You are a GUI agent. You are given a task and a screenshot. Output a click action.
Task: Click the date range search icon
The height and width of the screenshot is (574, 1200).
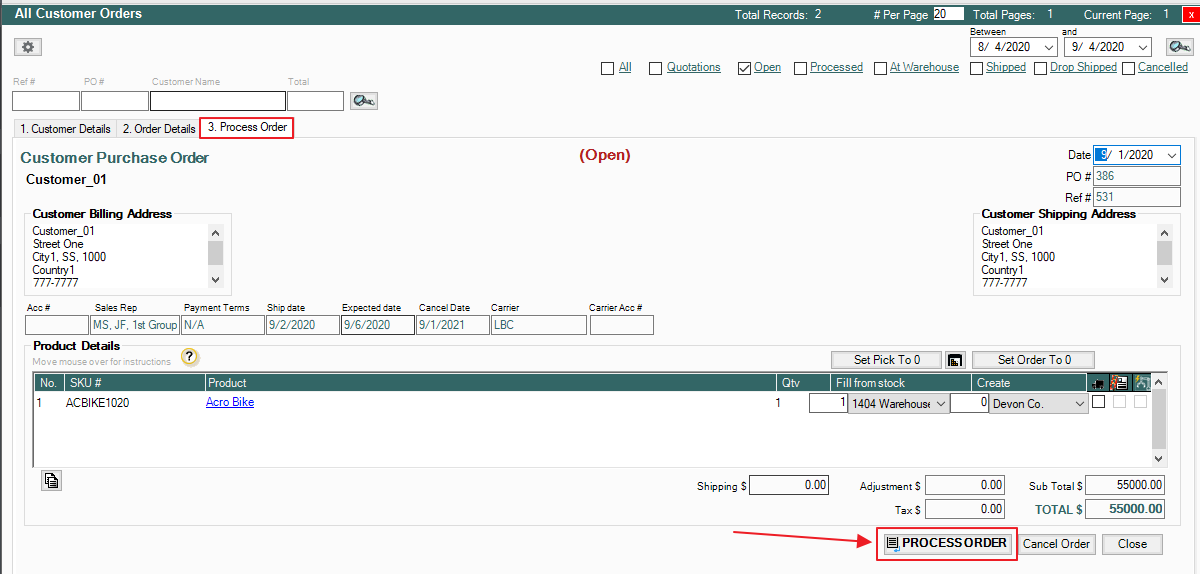pos(1175,47)
